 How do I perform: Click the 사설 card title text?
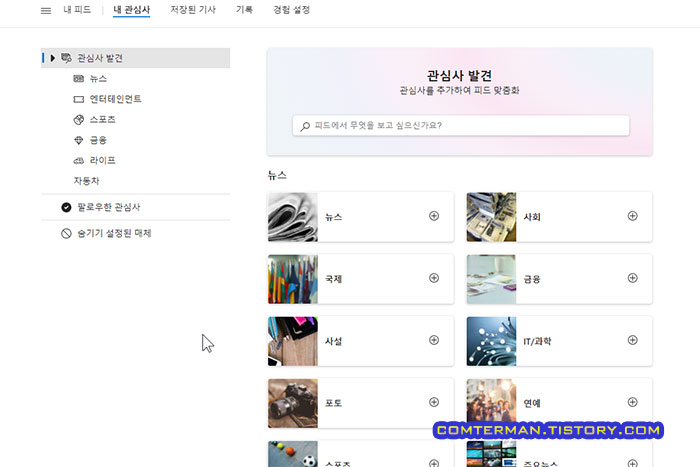(333, 341)
